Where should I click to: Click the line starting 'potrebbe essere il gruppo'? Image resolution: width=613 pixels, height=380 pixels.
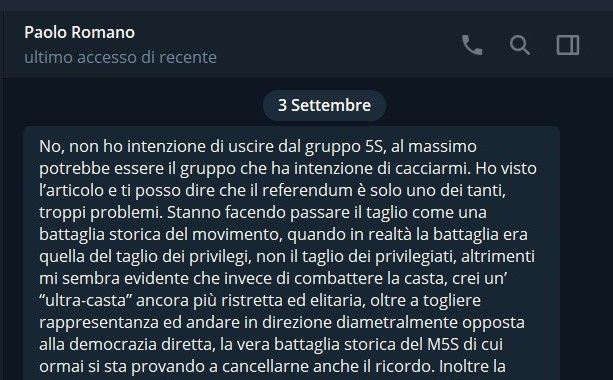288,168
